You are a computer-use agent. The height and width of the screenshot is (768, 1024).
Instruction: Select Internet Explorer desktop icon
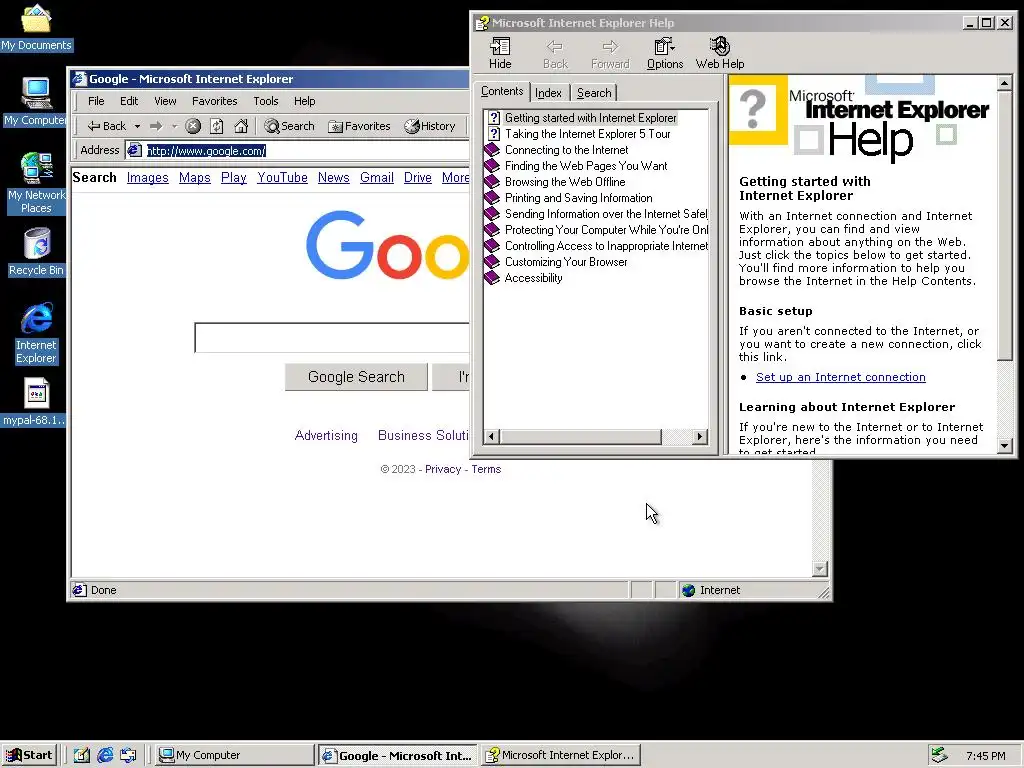click(36, 333)
